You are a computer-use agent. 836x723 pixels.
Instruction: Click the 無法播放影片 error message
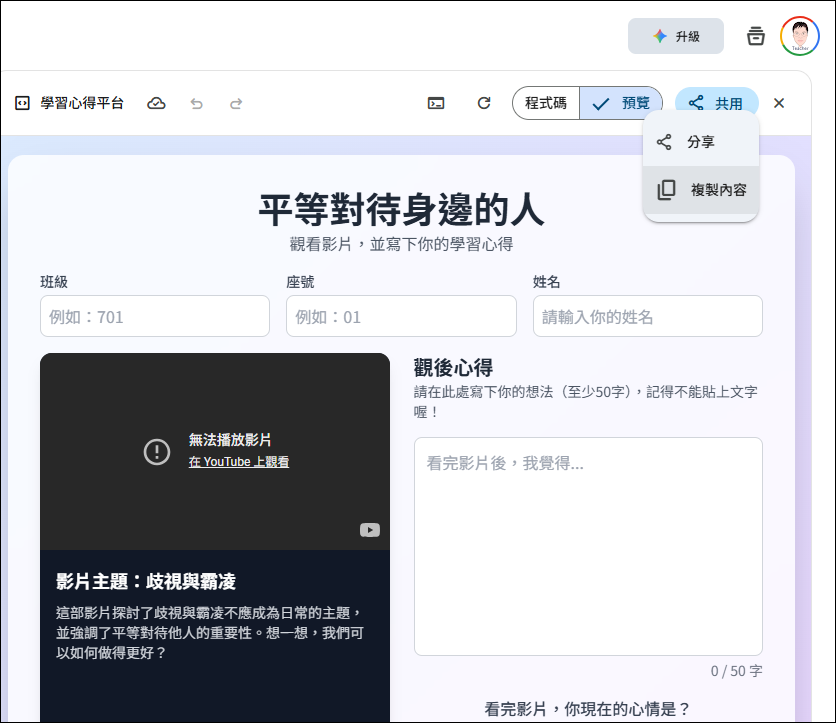pos(230,440)
